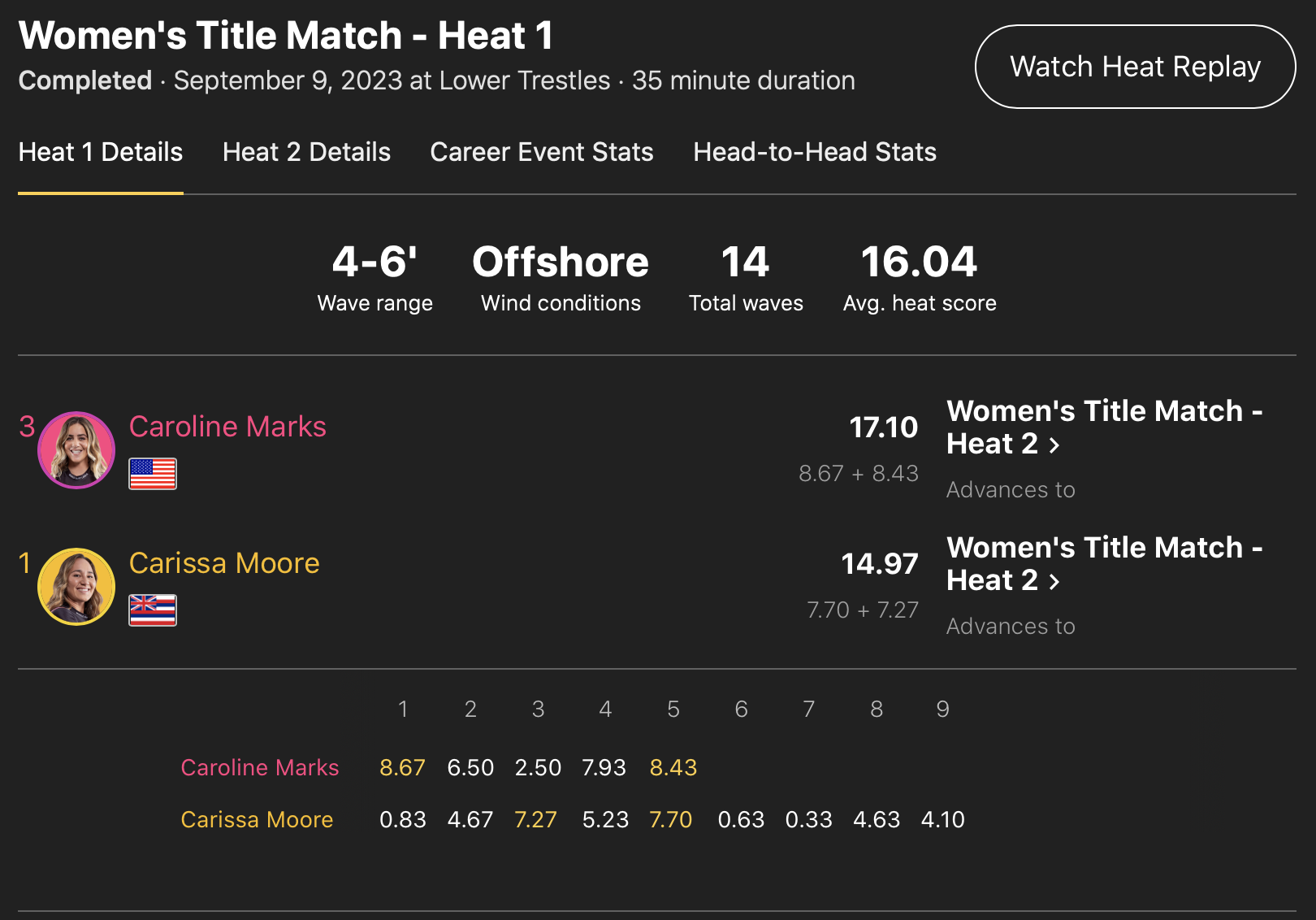The width and height of the screenshot is (1316, 920).
Task: Go to the Head-to-Head Stats tab
Action: pyautogui.click(x=815, y=152)
